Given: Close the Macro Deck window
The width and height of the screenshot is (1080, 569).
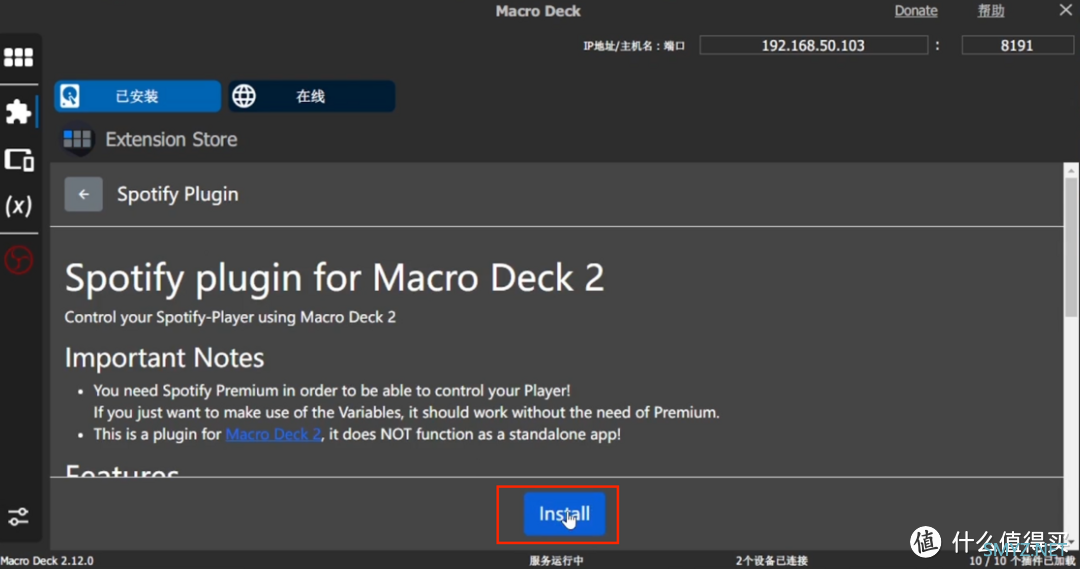Looking at the screenshot, I should pos(1066,10).
